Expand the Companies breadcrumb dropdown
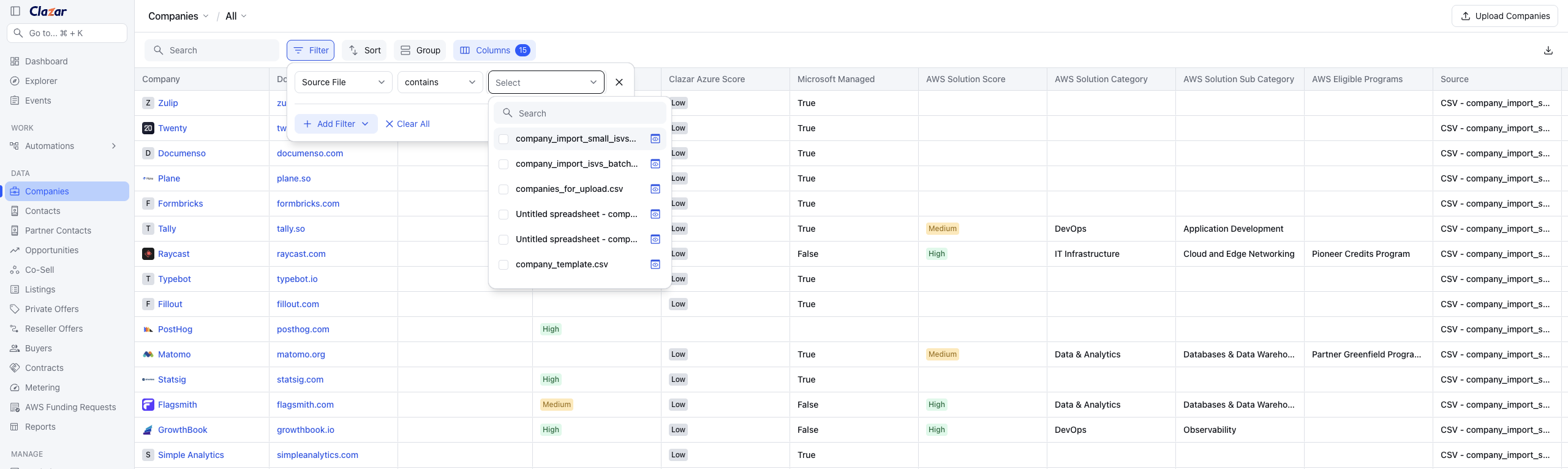This screenshot has width=1568, height=469. 179,16
